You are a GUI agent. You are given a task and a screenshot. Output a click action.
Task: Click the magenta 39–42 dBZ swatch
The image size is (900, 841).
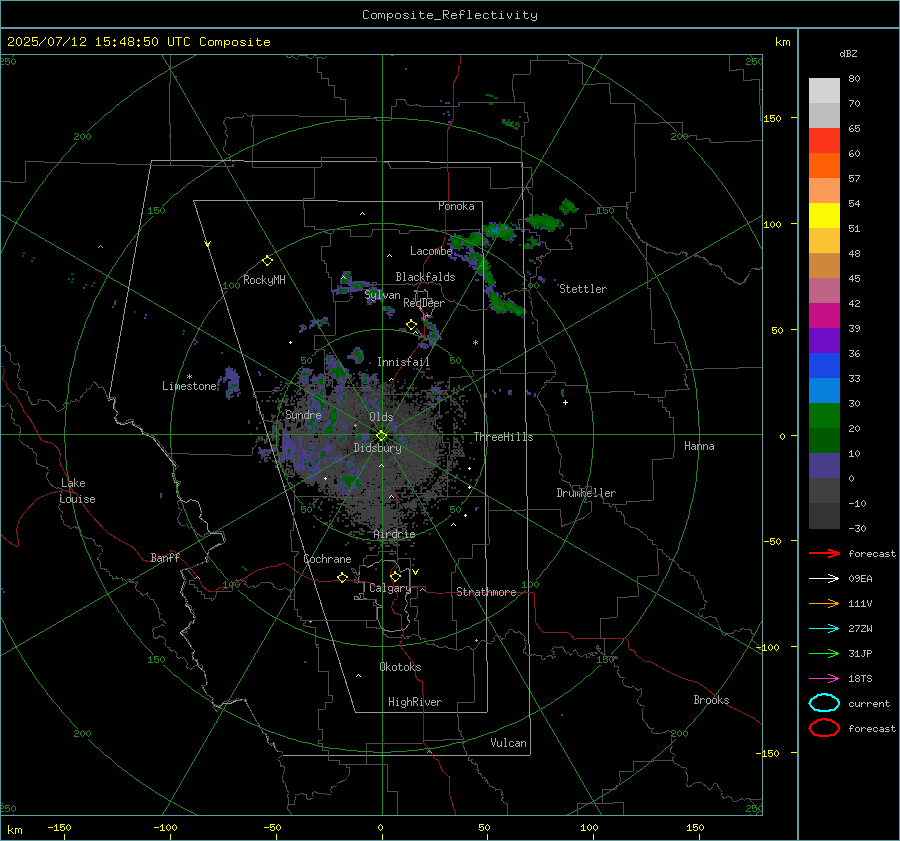click(x=824, y=316)
